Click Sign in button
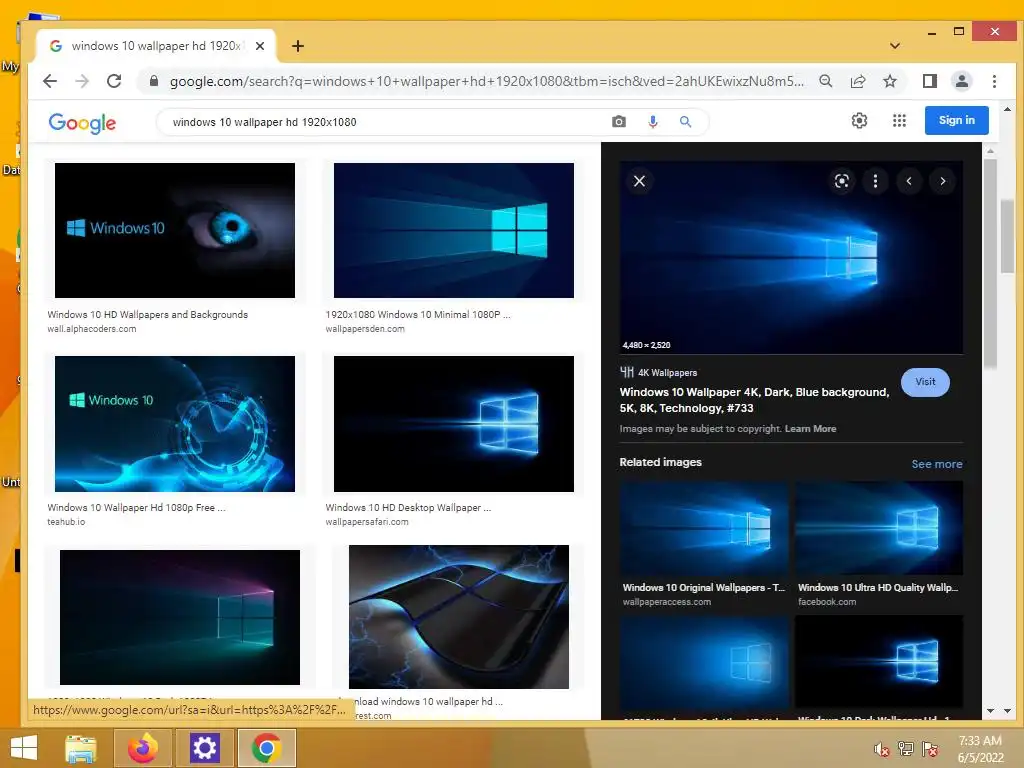 click(956, 120)
